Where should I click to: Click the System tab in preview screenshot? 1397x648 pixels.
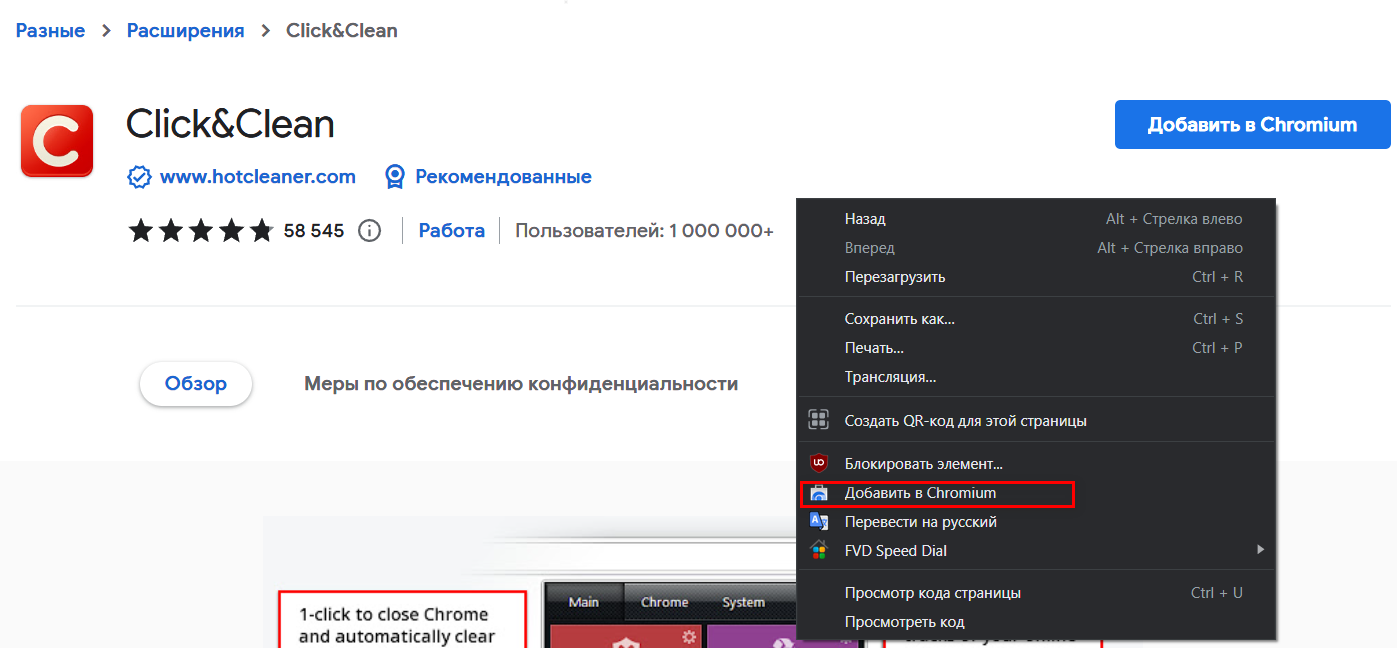(x=744, y=602)
